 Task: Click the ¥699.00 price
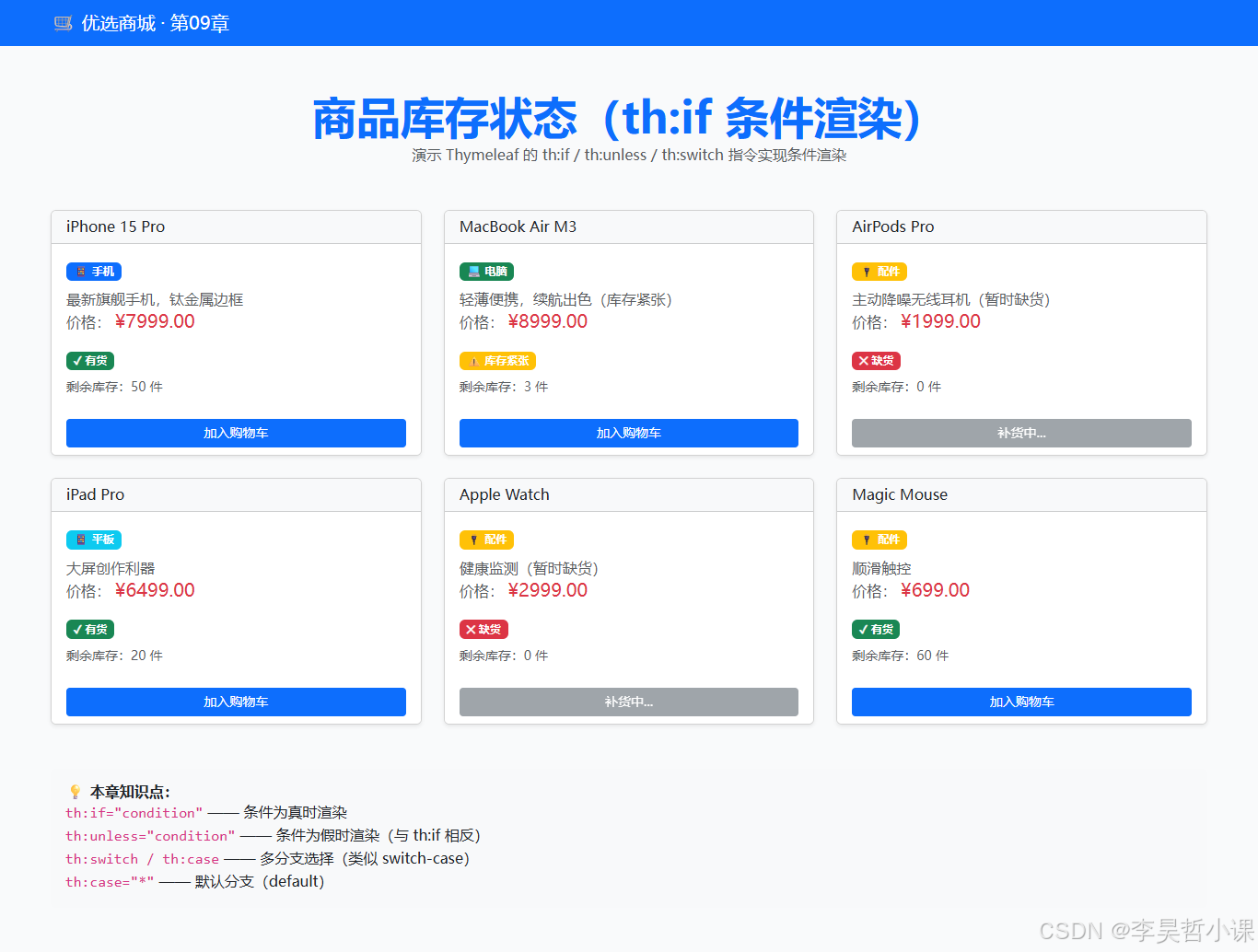tap(935, 590)
